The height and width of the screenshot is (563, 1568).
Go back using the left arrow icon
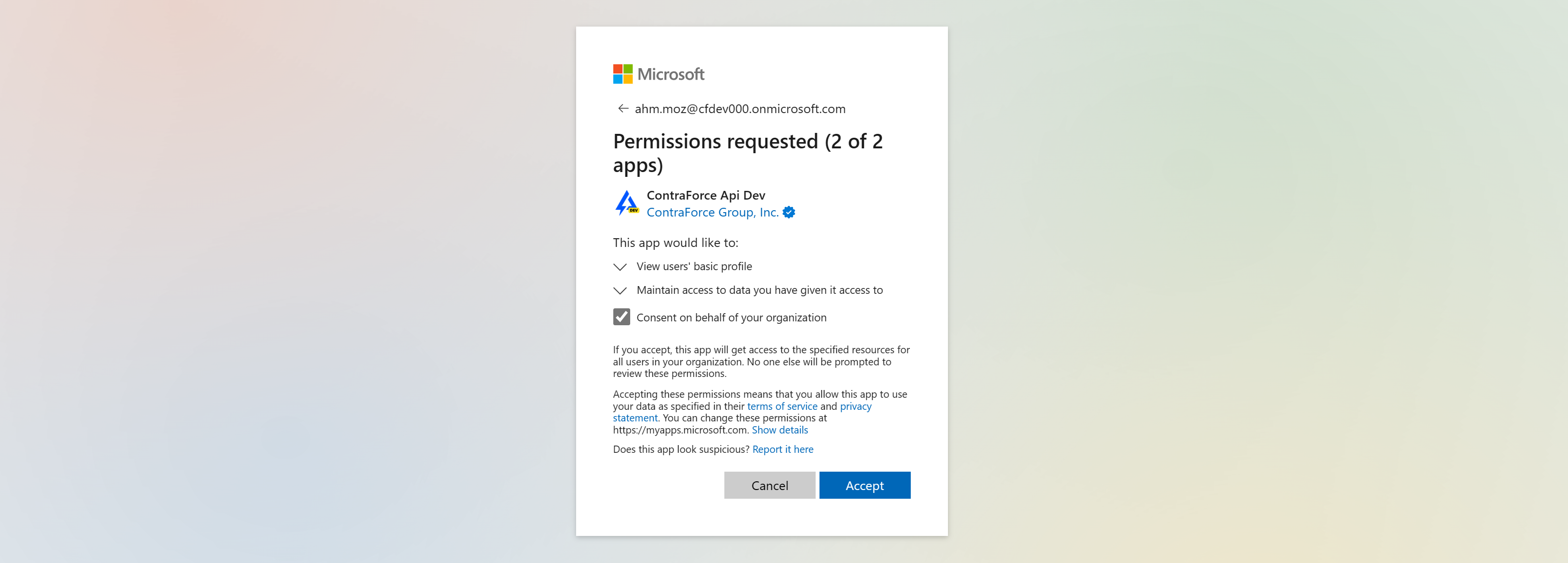[x=622, y=108]
